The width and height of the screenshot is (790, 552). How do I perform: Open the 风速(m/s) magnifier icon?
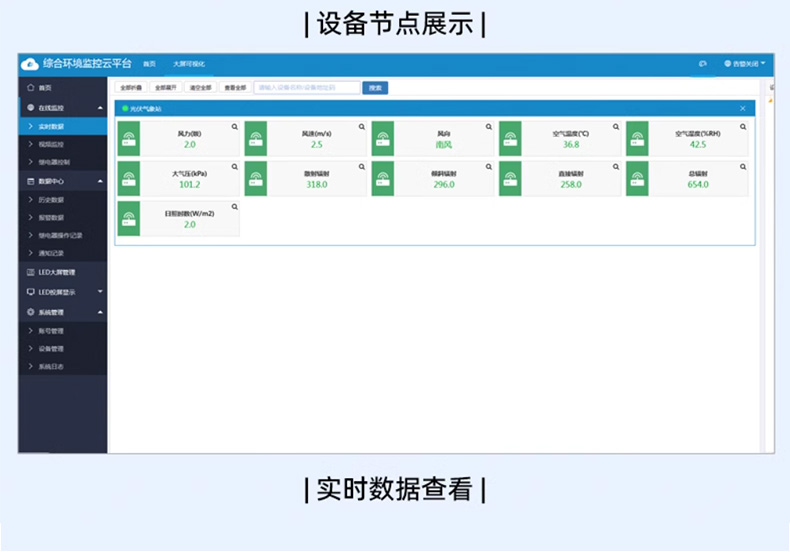pyautogui.click(x=362, y=127)
